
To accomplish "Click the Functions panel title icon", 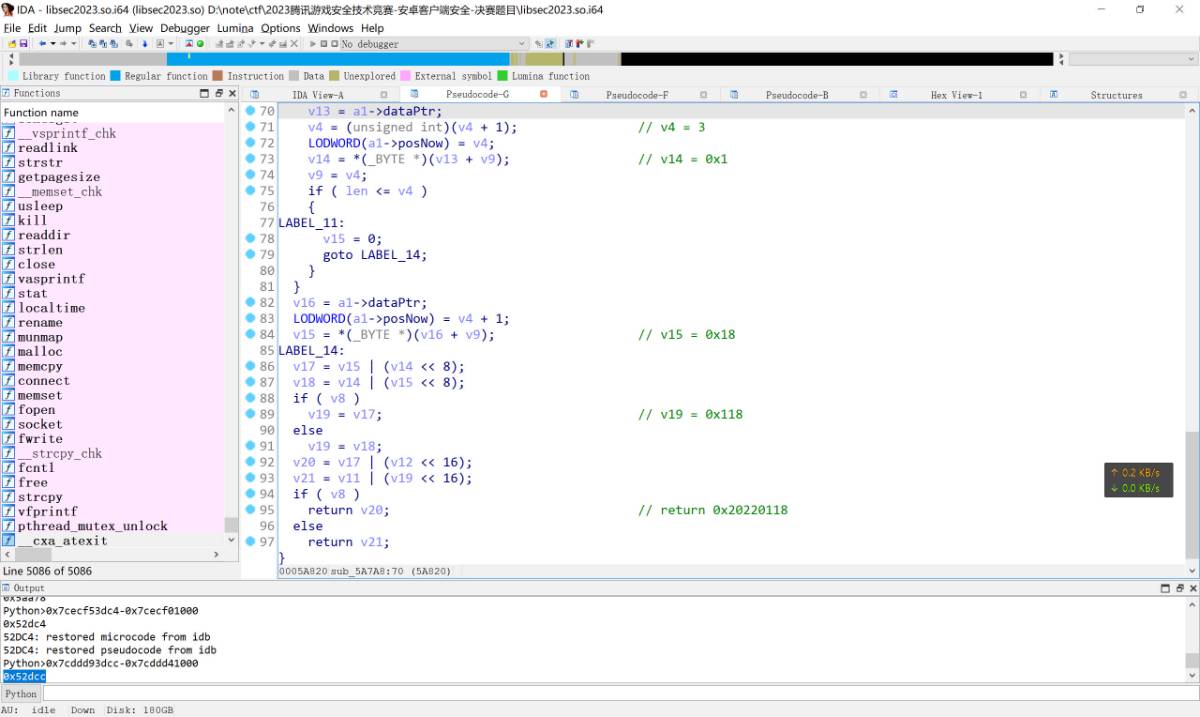I will click(7, 93).
